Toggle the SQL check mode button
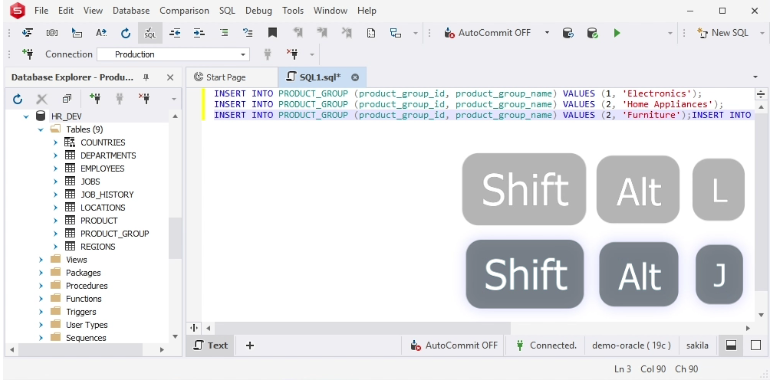770x381 pixels. (150, 33)
